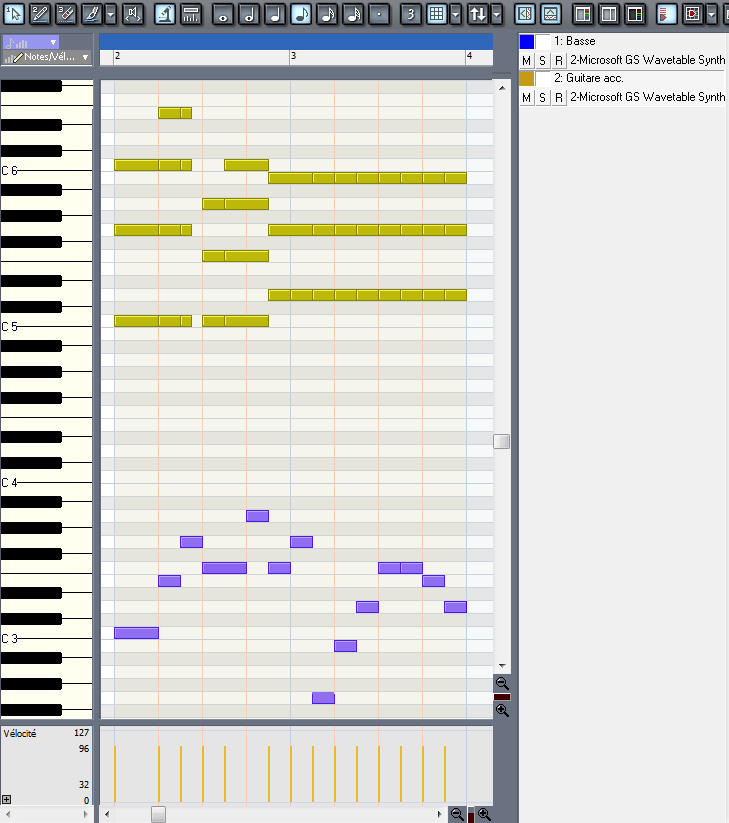Click measure 3 on the time ruler
This screenshot has width=729, height=823.
tap(293, 56)
